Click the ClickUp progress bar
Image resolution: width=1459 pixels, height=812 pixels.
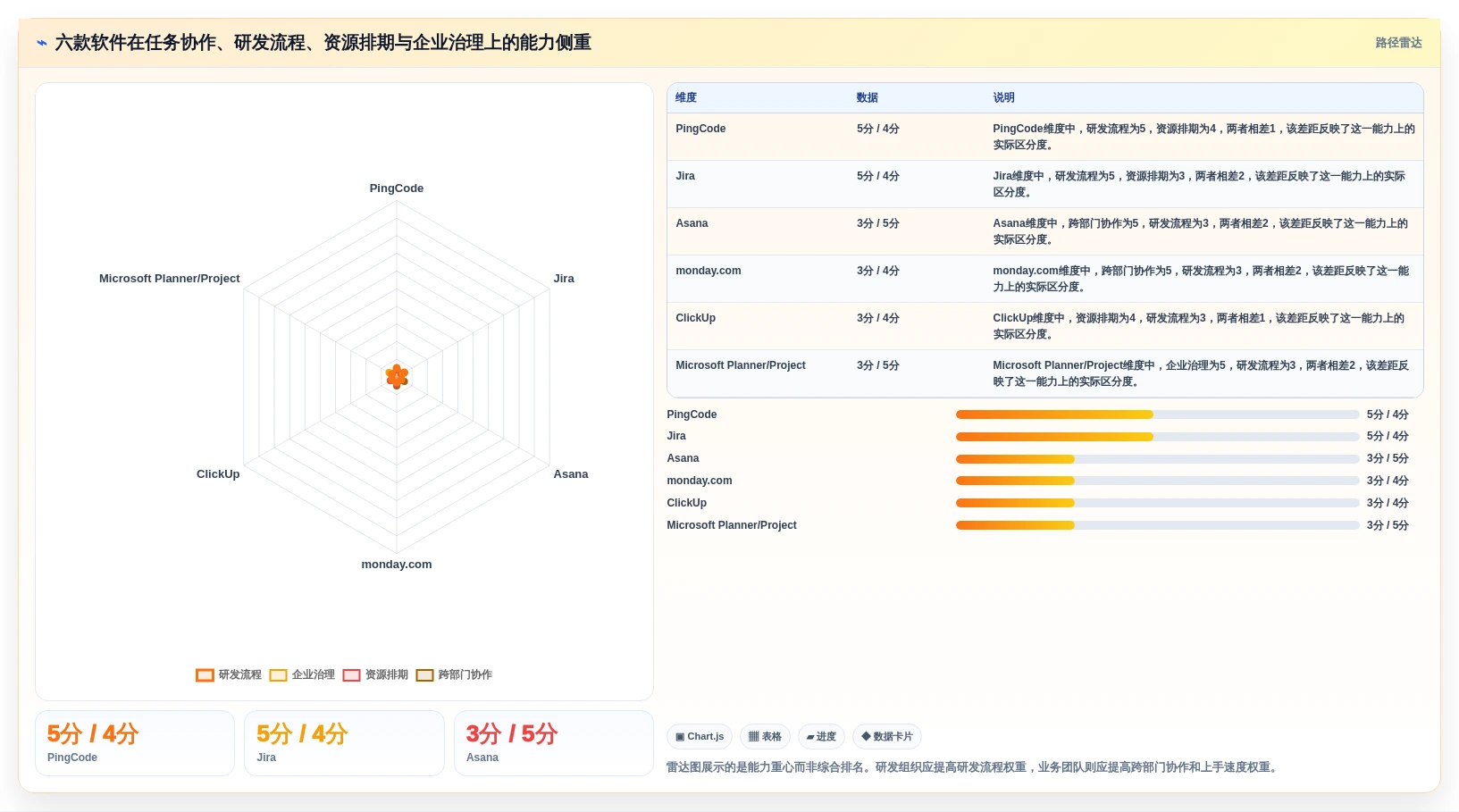click(x=1157, y=503)
